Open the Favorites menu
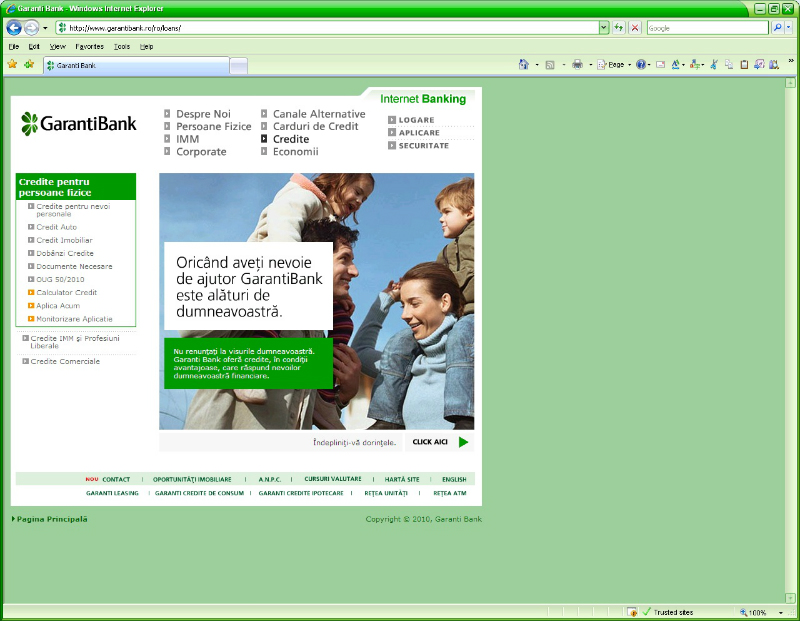Screen dimensions: 800x621 click(89, 46)
